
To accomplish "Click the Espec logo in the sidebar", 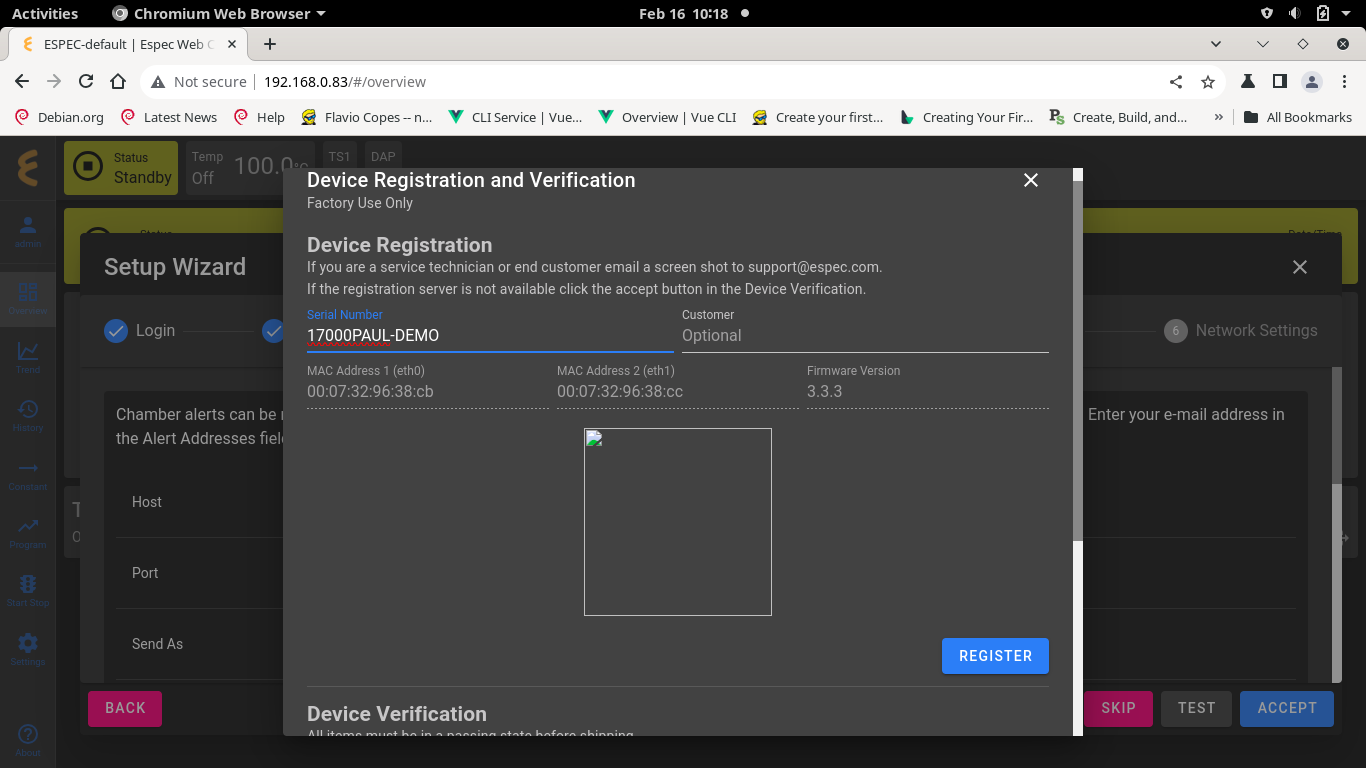I will (x=28, y=167).
